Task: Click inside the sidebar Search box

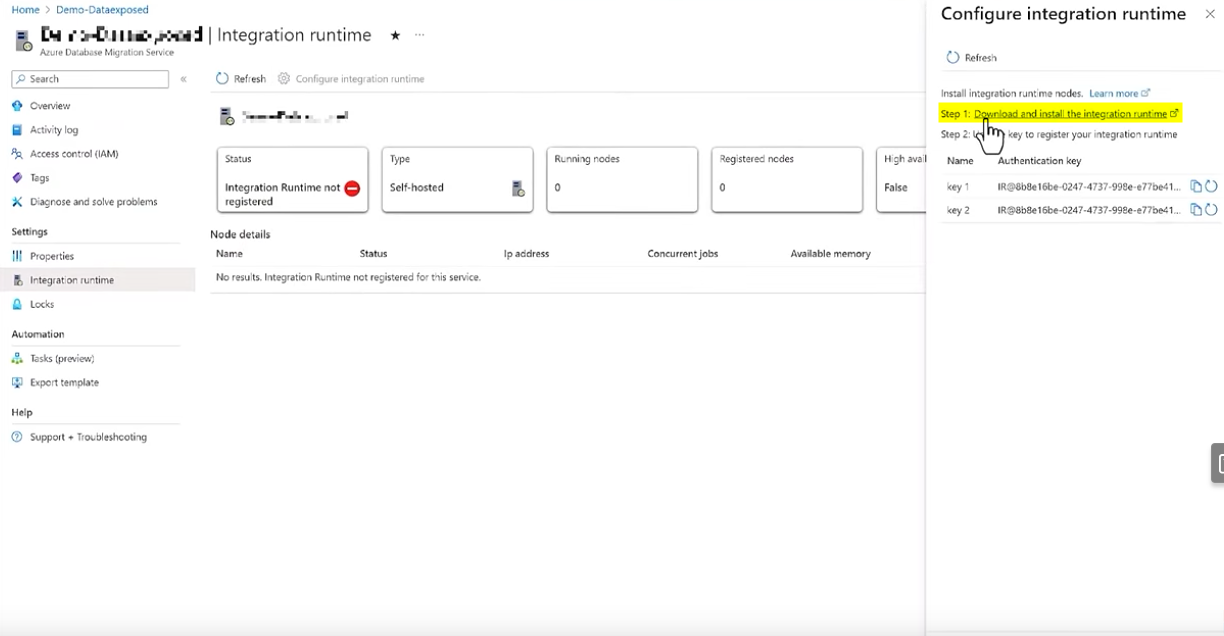Action: click(x=90, y=78)
